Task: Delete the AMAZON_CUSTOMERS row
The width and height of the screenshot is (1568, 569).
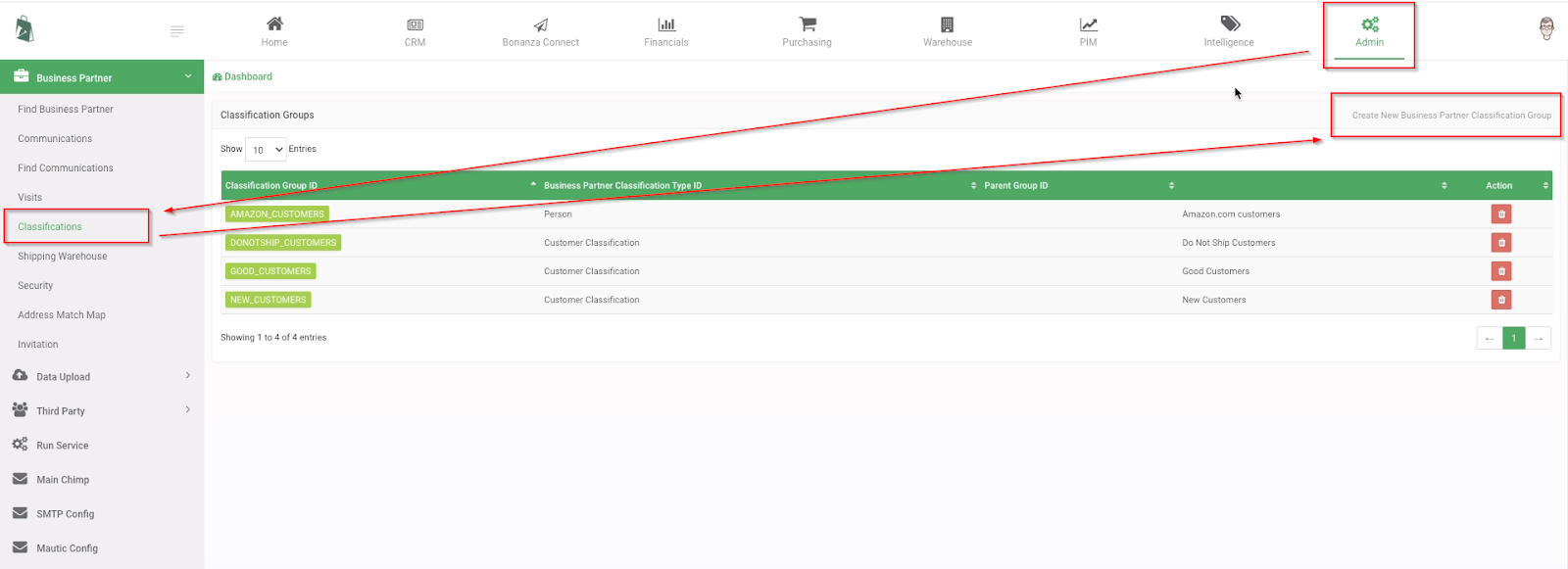Action: (x=1501, y=213)
